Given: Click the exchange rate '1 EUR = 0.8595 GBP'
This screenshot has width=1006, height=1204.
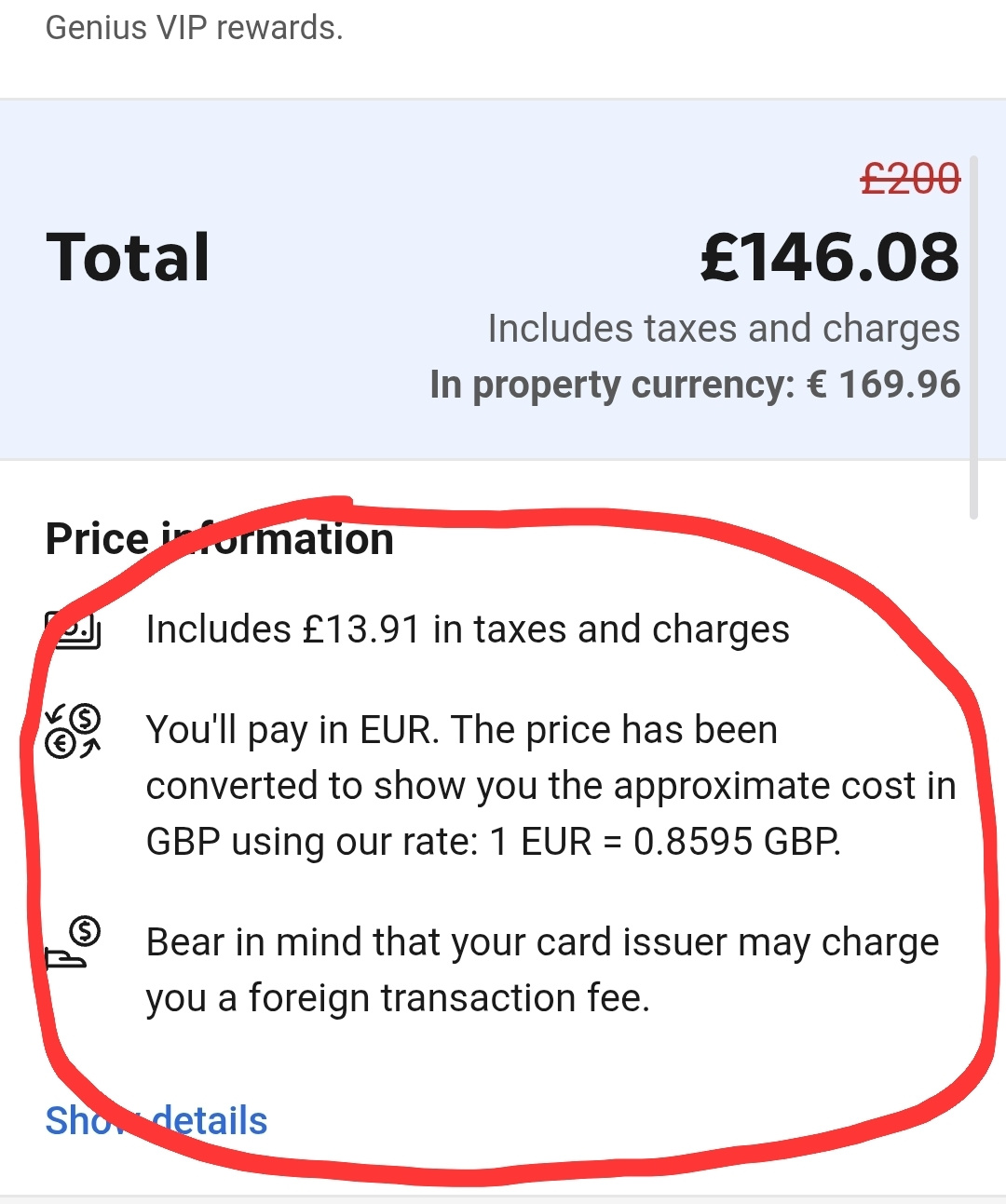Looking at the screenshot, I should click(665, 842).
